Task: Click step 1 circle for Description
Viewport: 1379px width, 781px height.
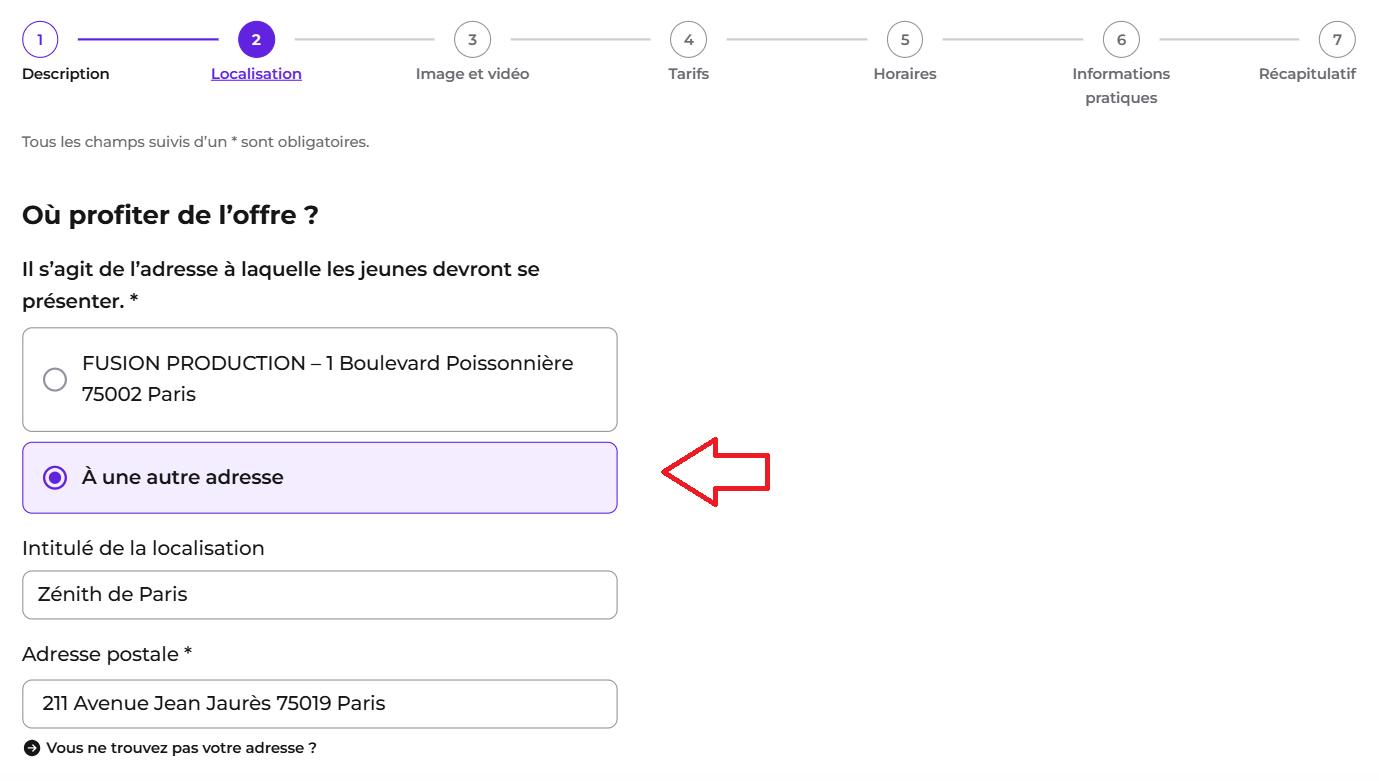Action: 40,40
